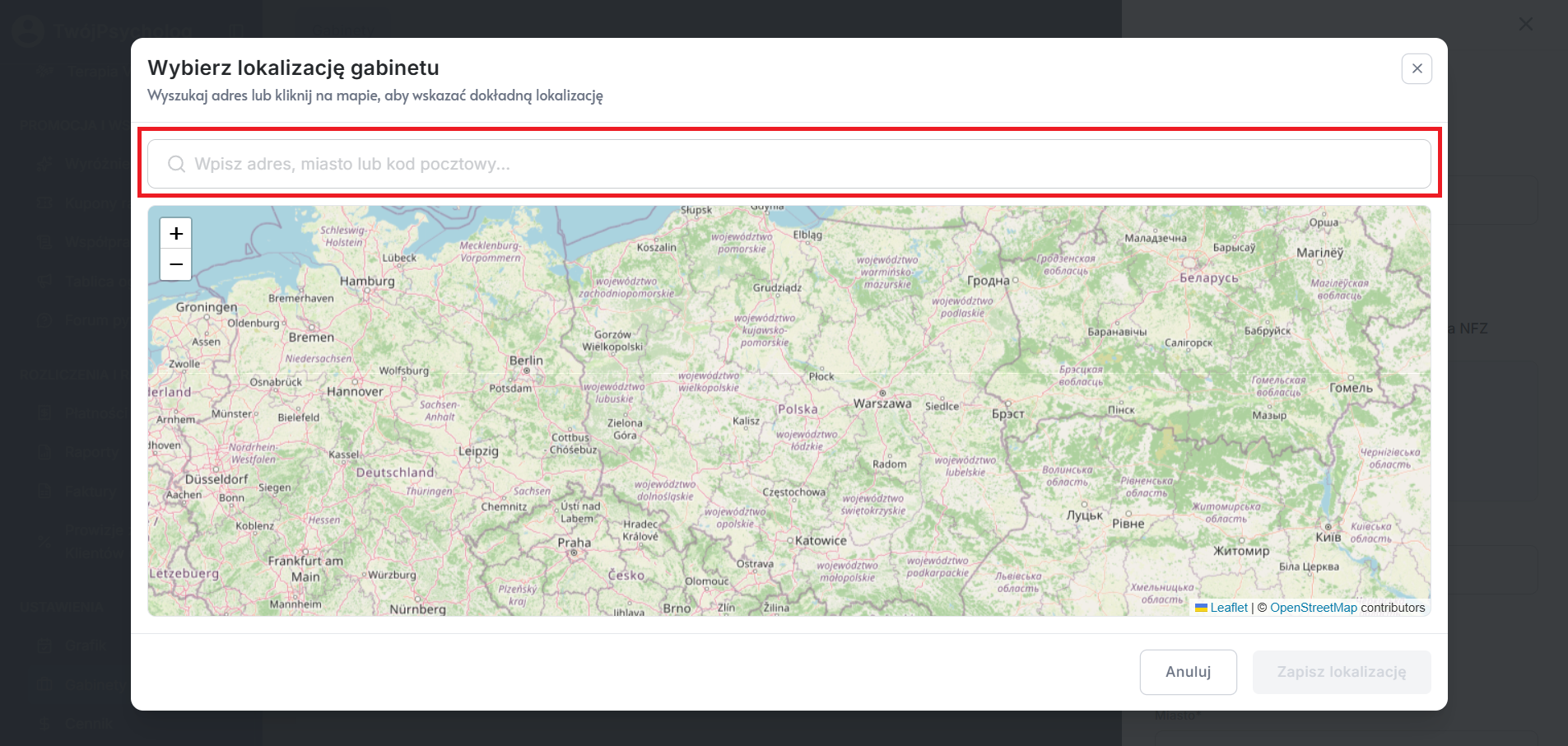Click Zapisz lokalizację button
The image size is (1568, 746).
(1341, 672)
